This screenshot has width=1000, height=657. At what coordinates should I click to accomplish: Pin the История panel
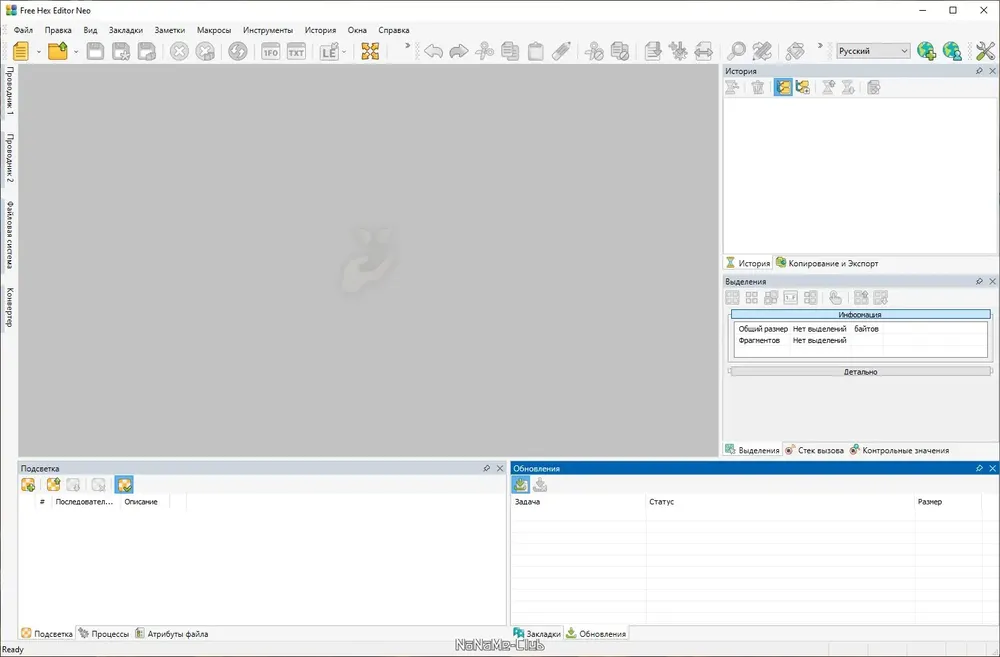pyautogui.click(x=979, y=71)
